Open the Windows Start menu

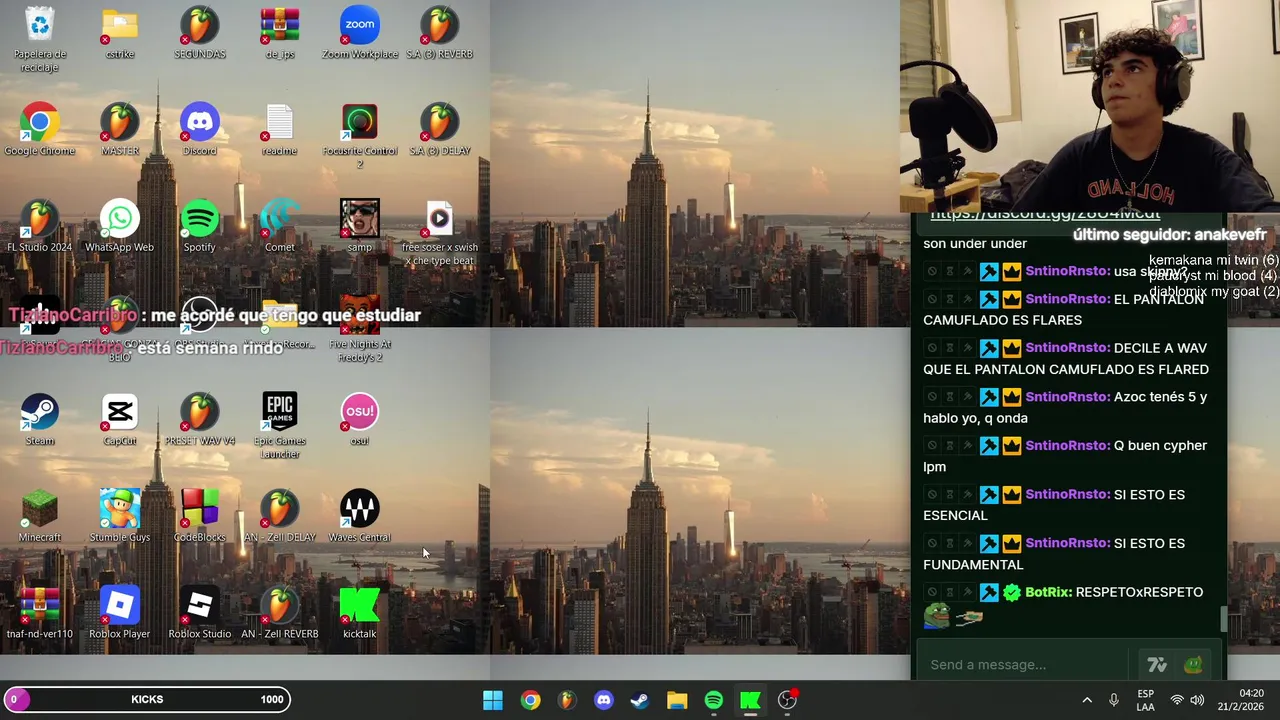493,700
